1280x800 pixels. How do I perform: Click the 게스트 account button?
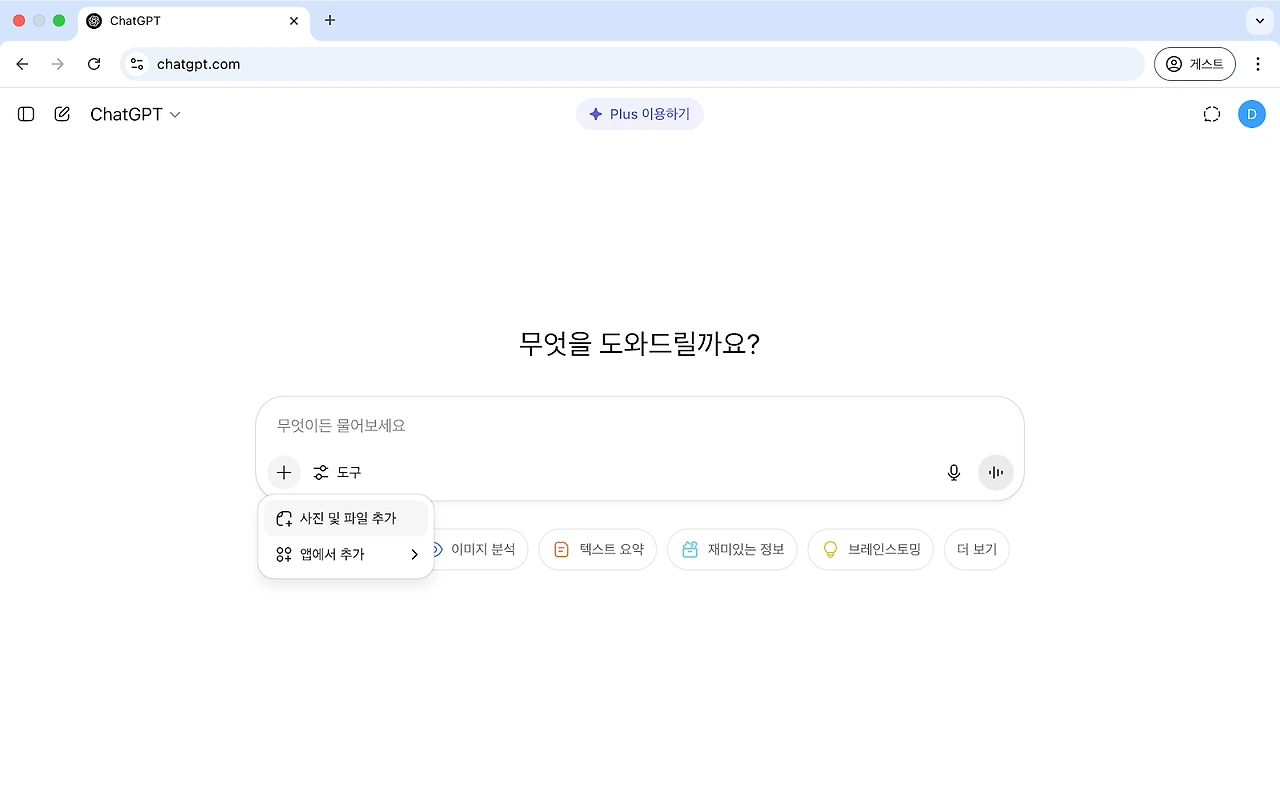(1195, 63)
